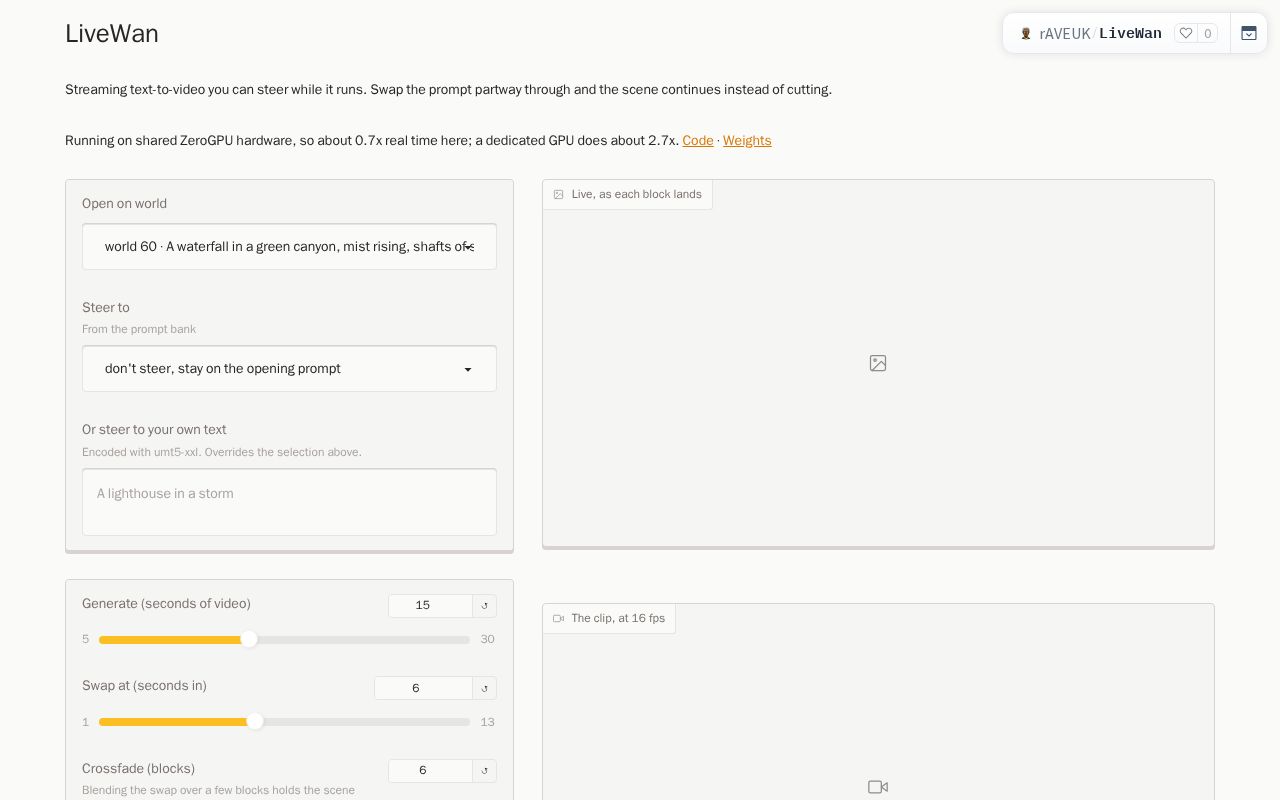Click the 'Crossfade (blocks)' label
The width and height of the screenshot is (1280, 800).
coord(138,768)
